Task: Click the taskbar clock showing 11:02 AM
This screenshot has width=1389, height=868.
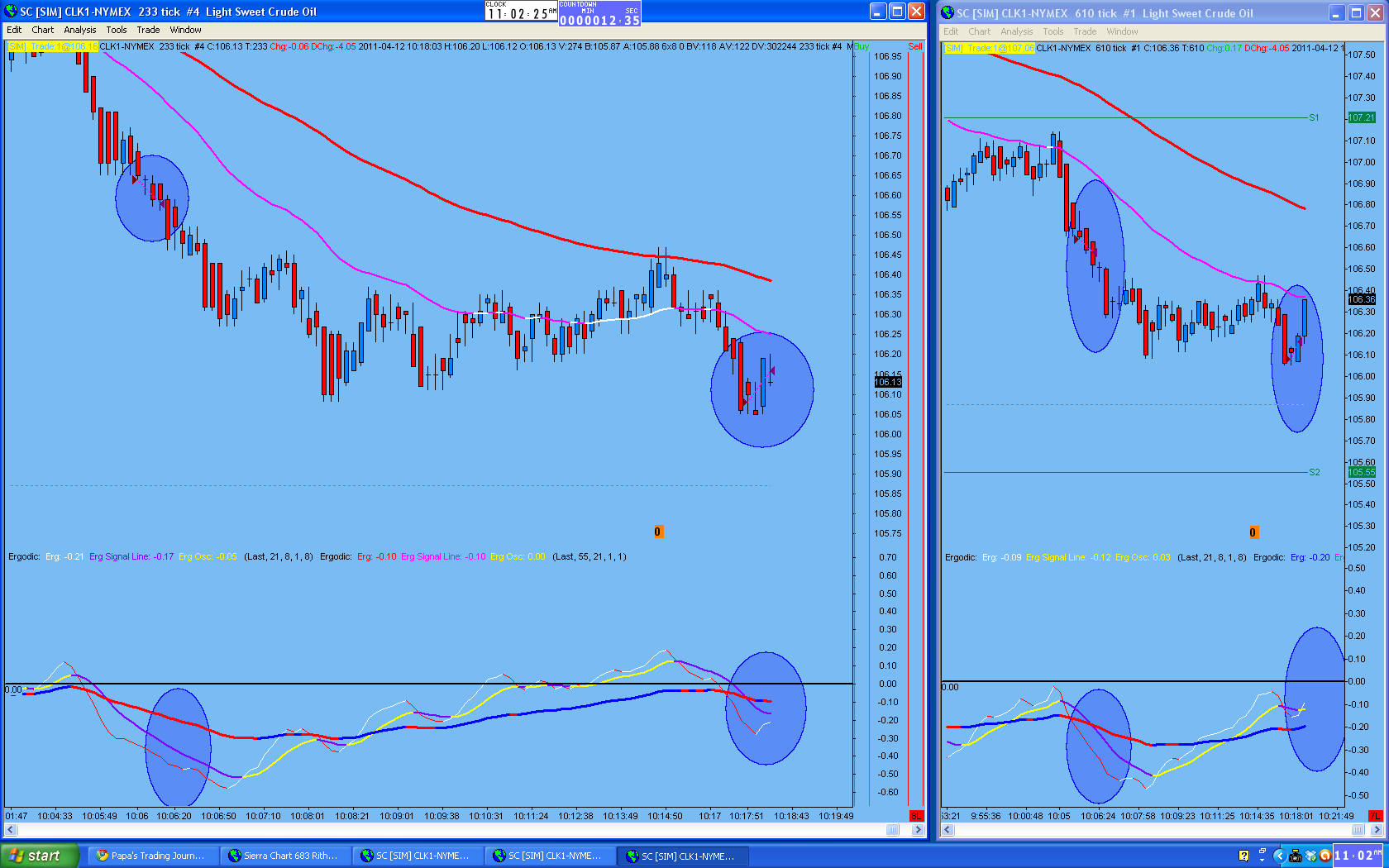Action: pyautogui.click(x=1358, y=856)
